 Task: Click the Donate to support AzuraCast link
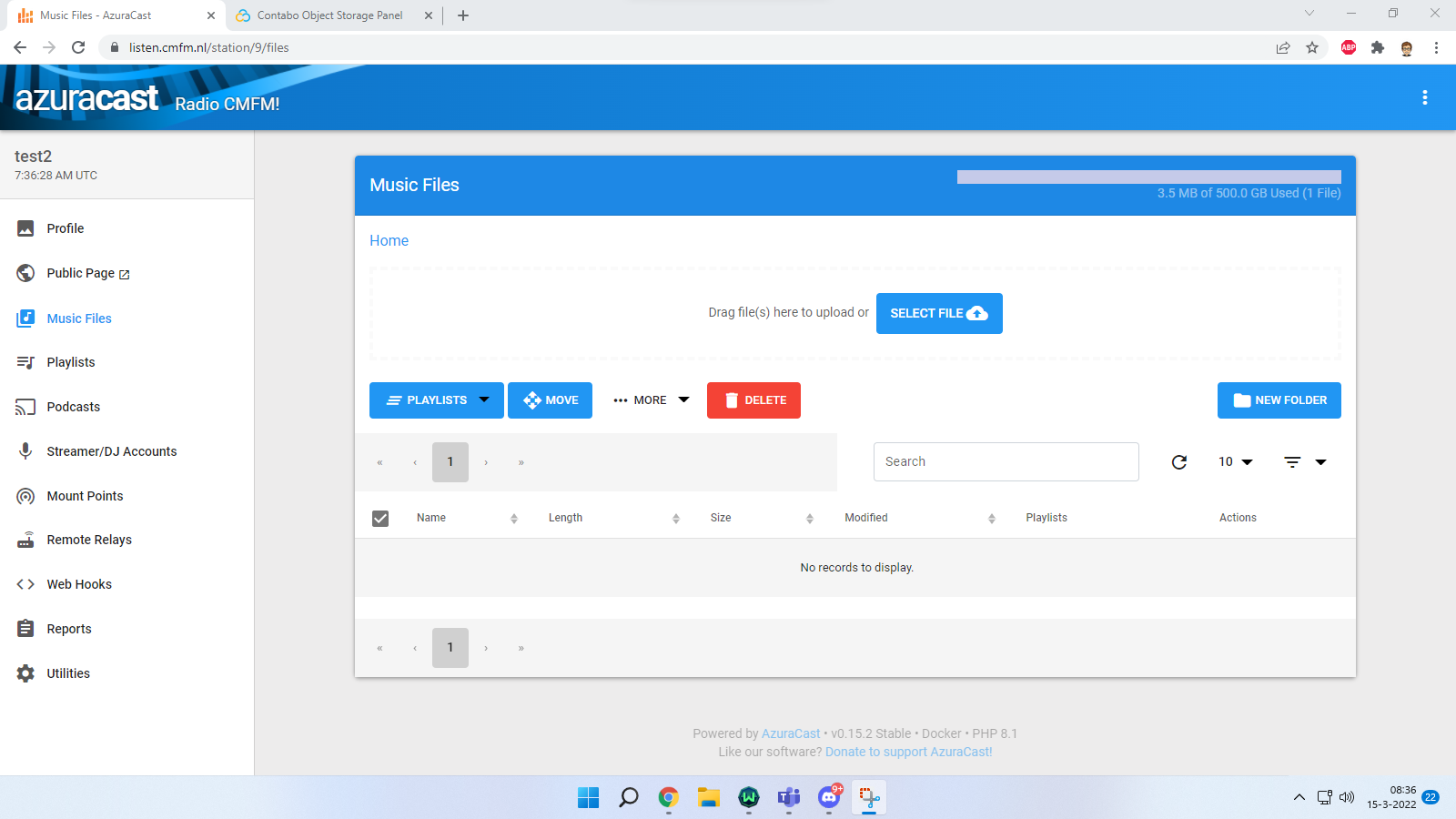(x=908, y=752)
